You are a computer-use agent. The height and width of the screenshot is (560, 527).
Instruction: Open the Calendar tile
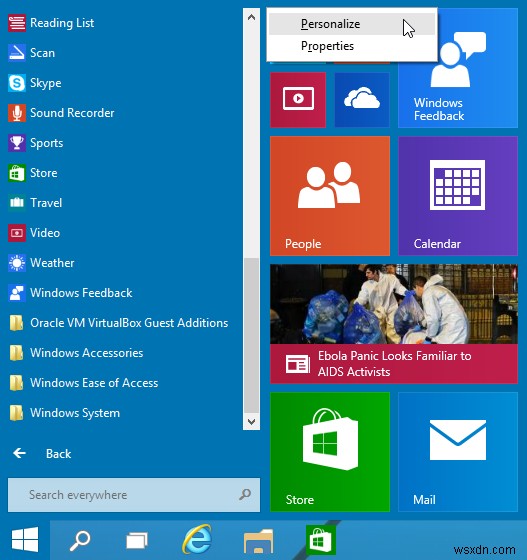[458, 196]
